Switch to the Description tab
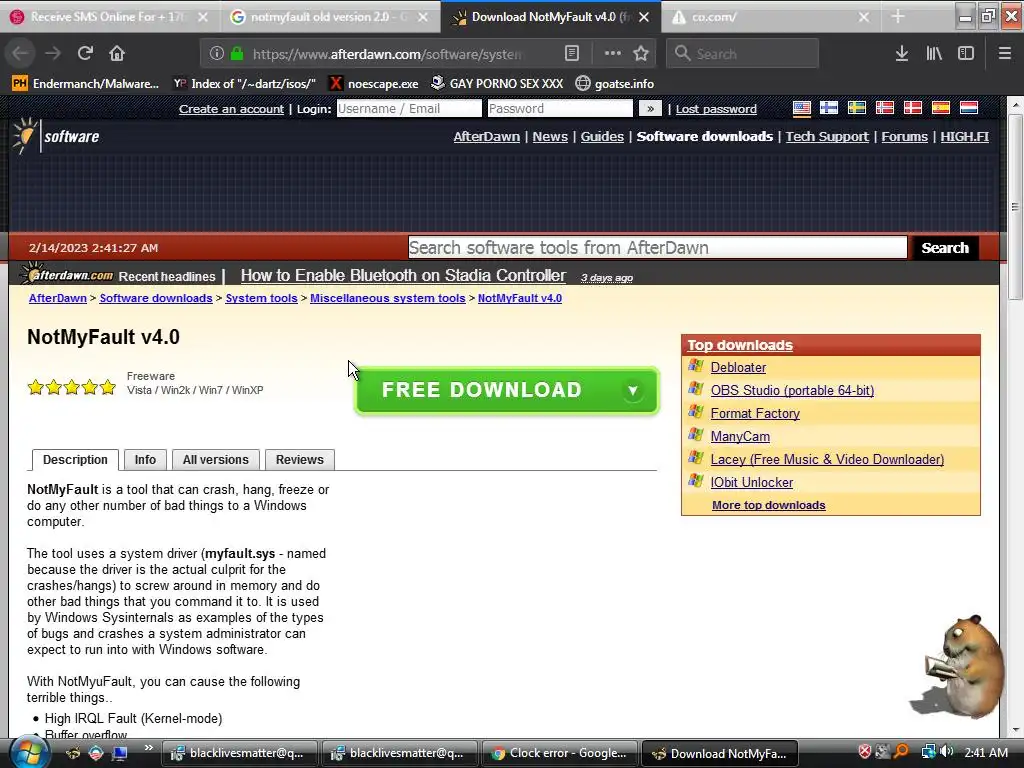The width and height of the screenshot is (1024, 768). point(75,460)
